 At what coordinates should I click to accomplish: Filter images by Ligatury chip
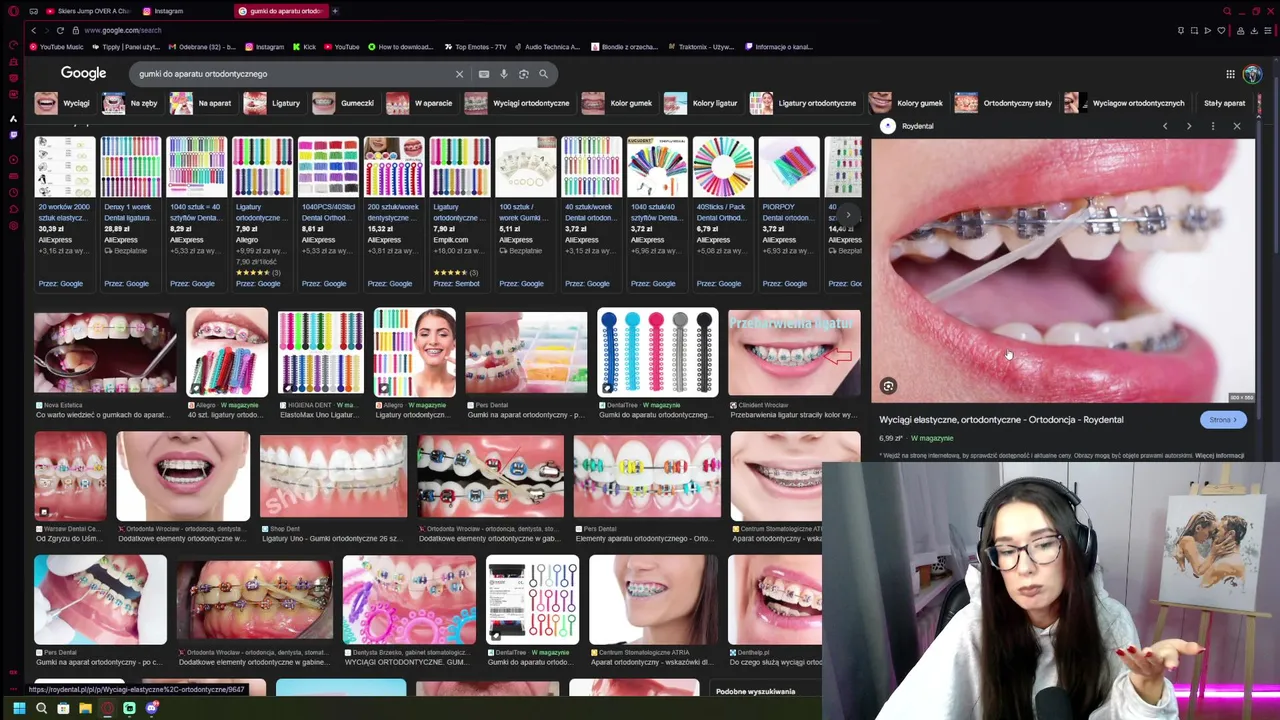click(x=273, y=103)
